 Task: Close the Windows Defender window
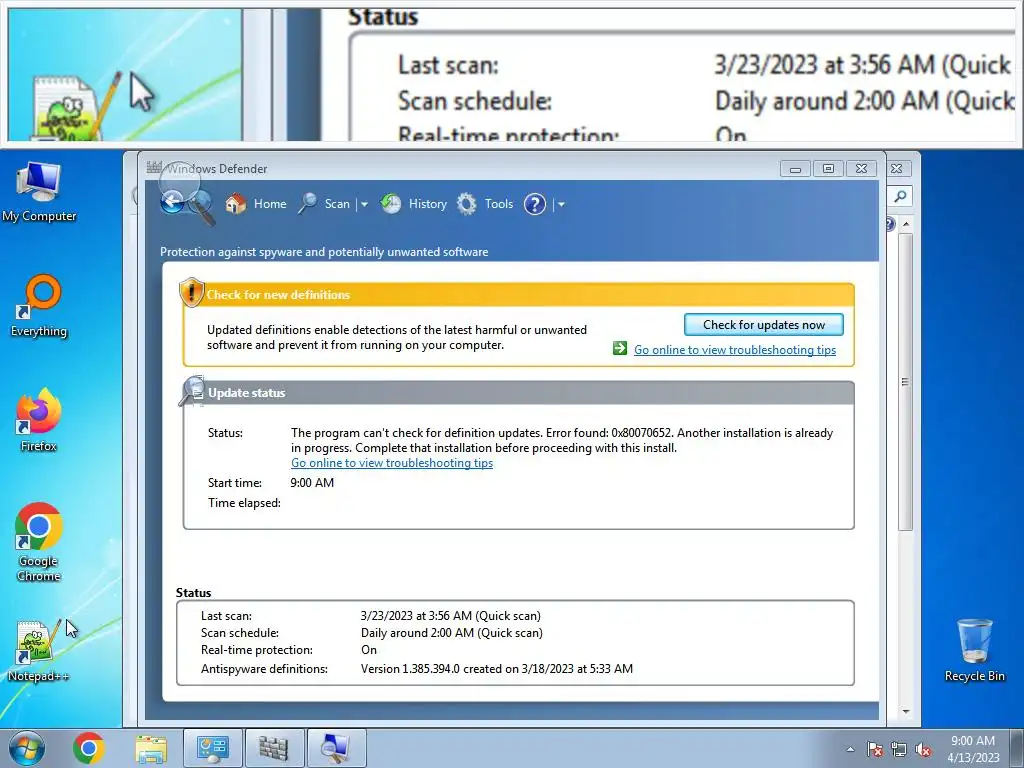(861, 168)
